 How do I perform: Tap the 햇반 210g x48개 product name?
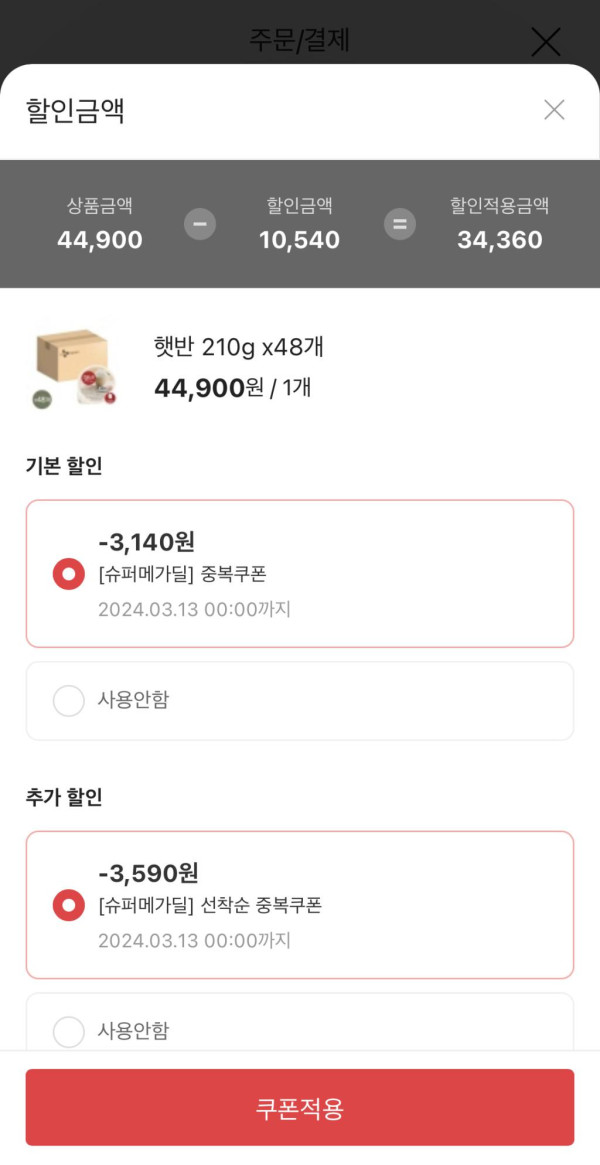[238, 348]
